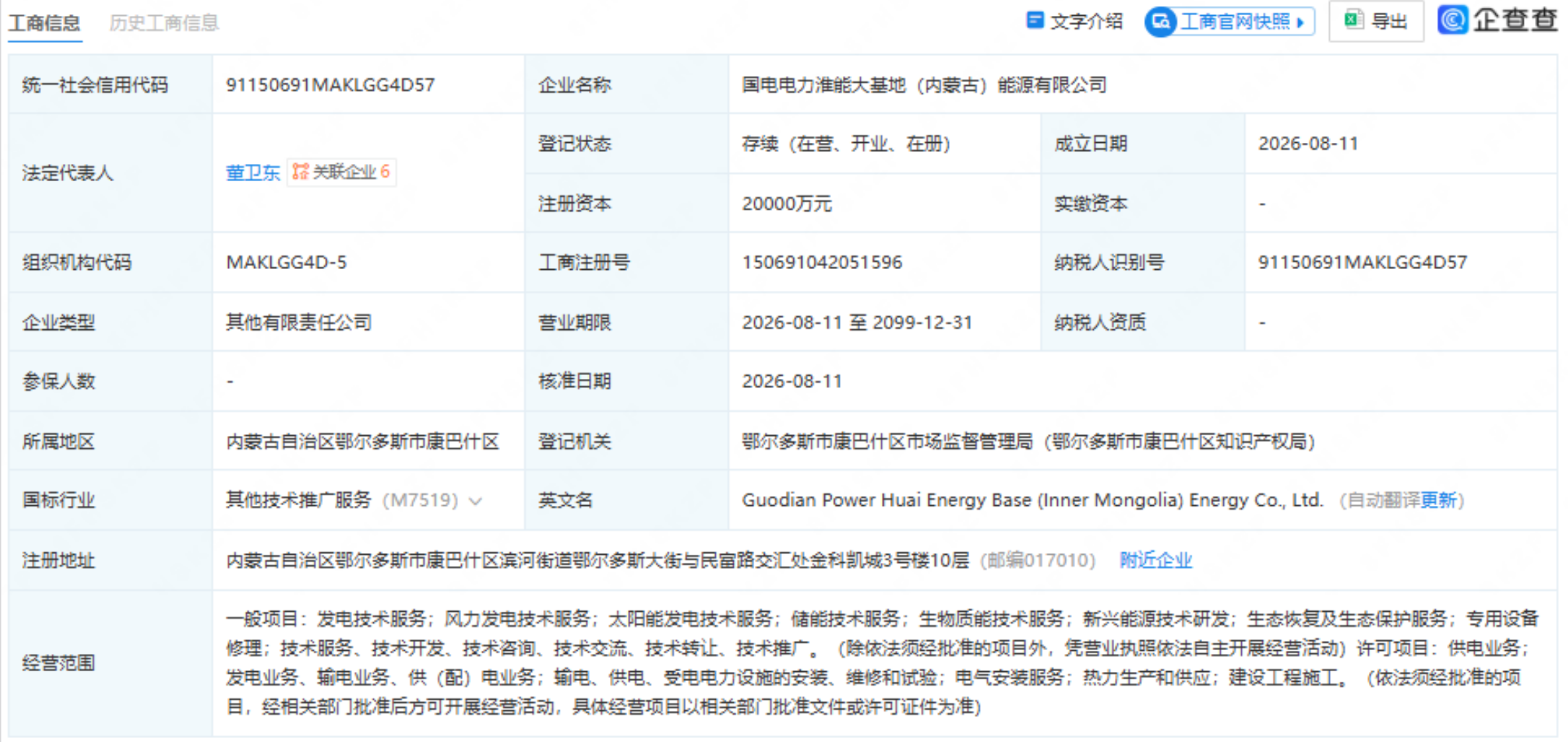Select registration status 存续（在营、开业、在册）
This screenshot has width=1568, height=742.
(846, 144)
